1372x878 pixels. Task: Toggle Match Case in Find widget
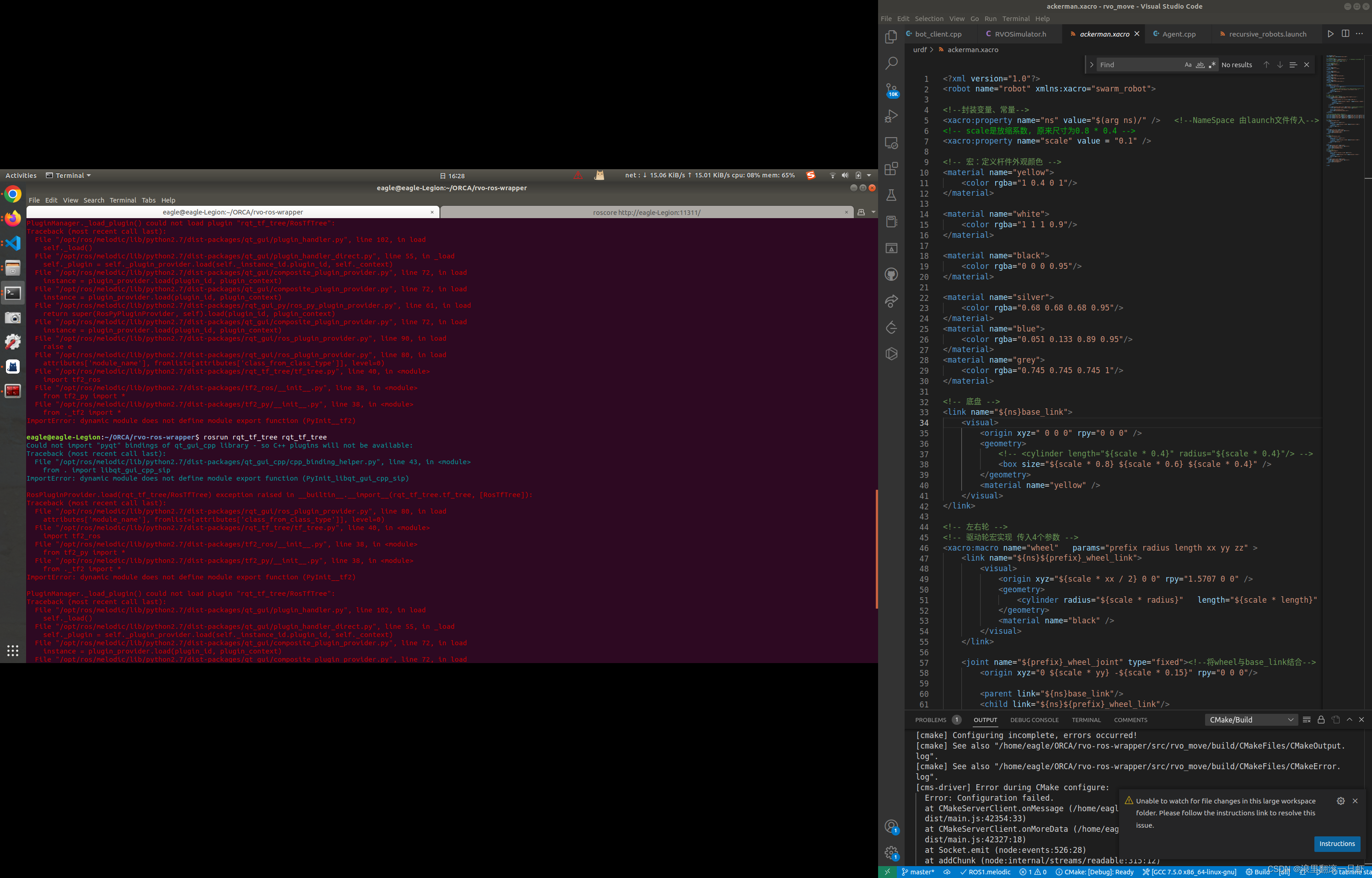[x=1188, y=65]
